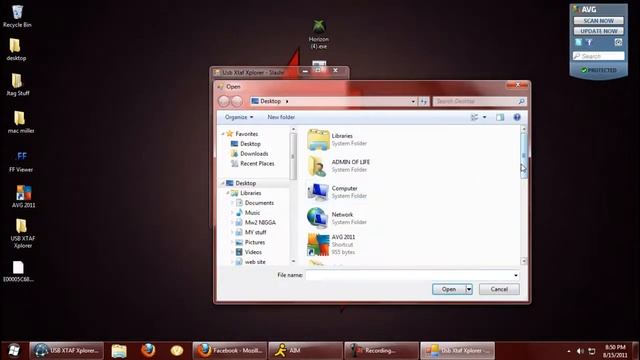640x360 pixels.
Task: Collapse the Favorites tree group
Action: point(223,134)
